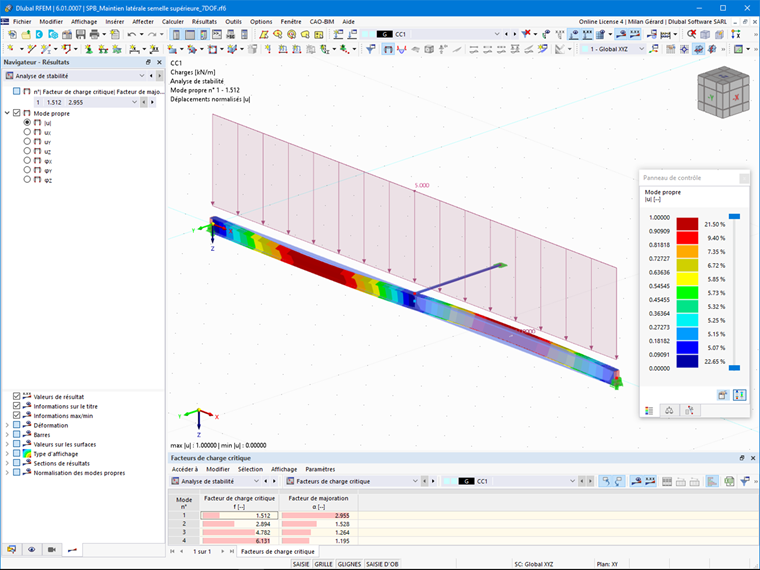Click the Navigator Data tab icon at bottom left
This screenshot has width=760, height=570.
(x=11, y=550)
